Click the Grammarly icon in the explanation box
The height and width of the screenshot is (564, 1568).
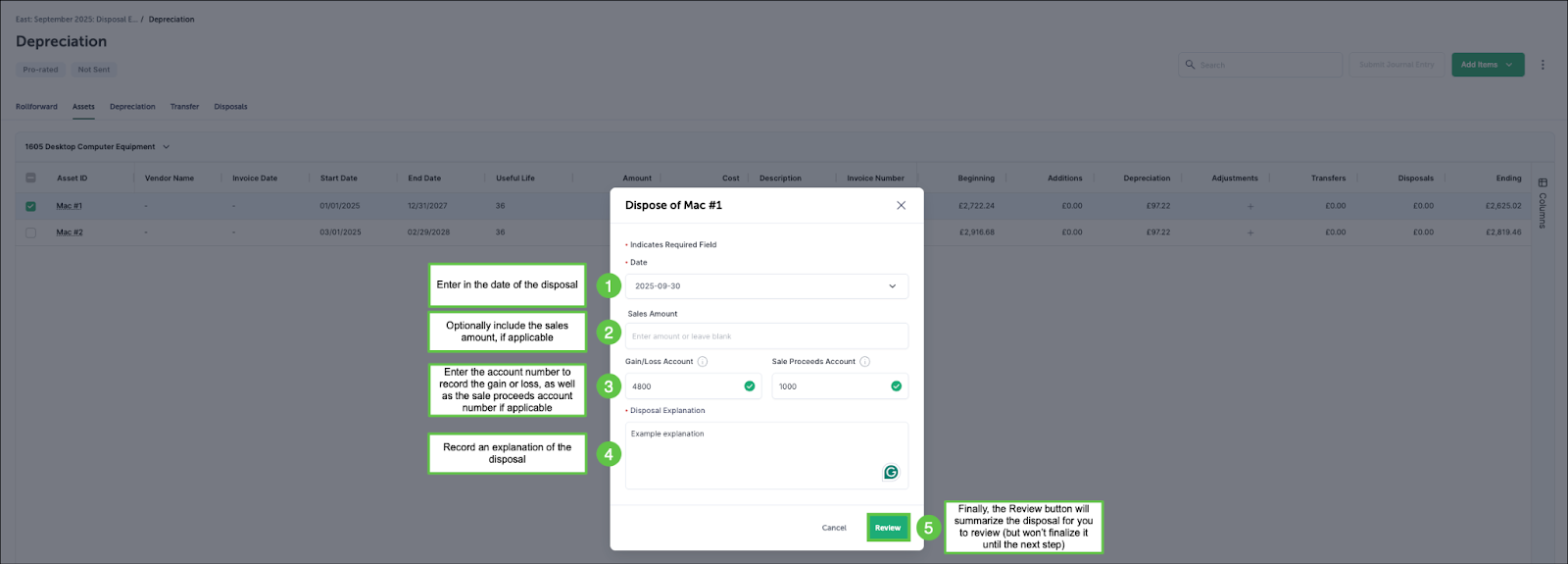click(x=891, y=472)
